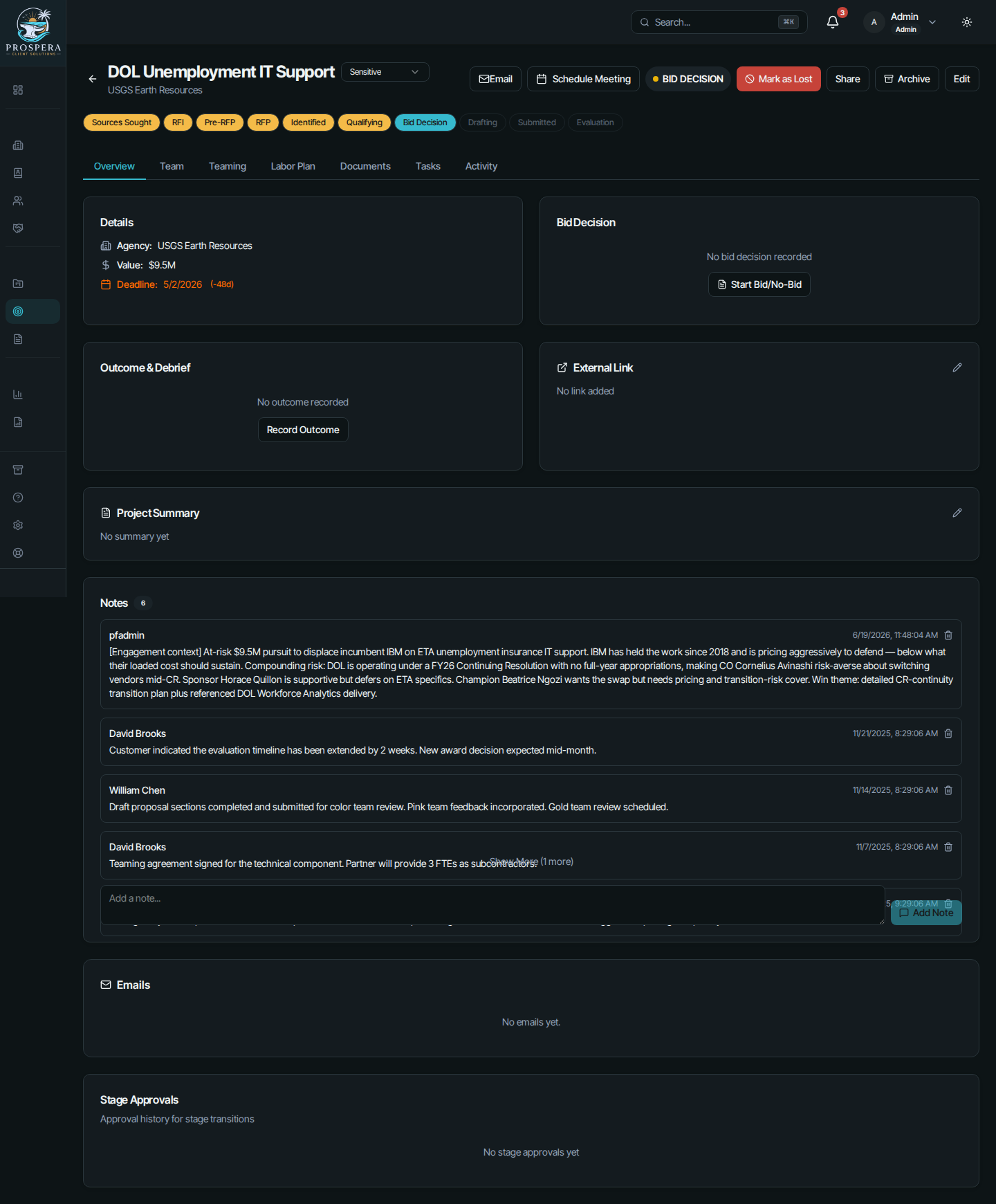Click the Add a note text field
This screenshot has width=996, height=1204.
pos(492,905)
